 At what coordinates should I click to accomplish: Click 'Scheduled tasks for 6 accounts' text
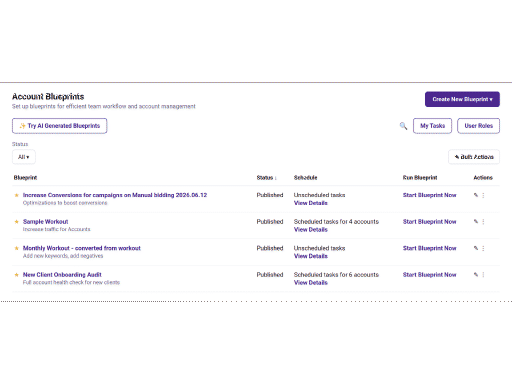pyautogui.click(x=336, y=275)
